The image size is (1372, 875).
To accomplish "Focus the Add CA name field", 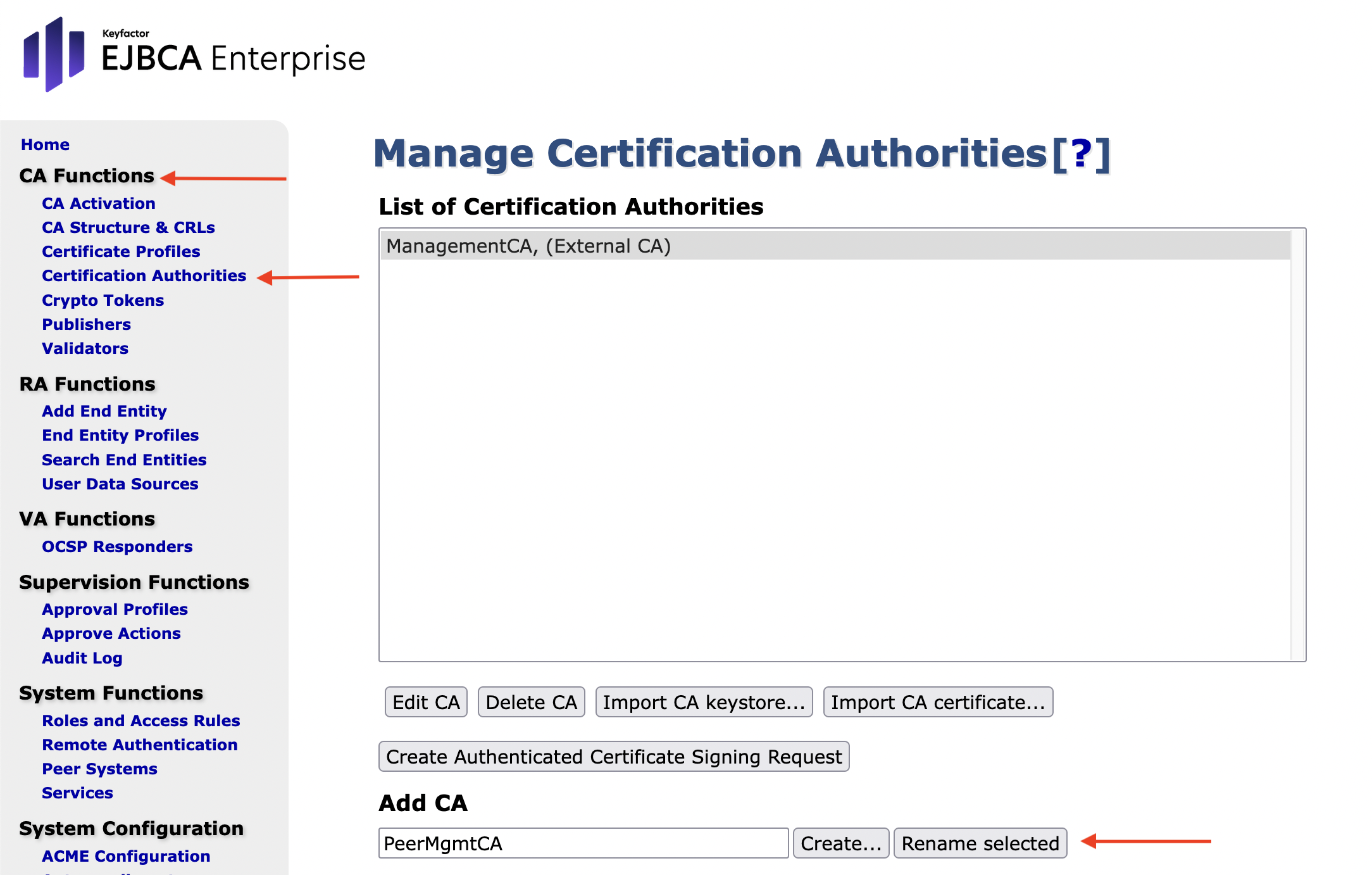I will coord(583,843).
